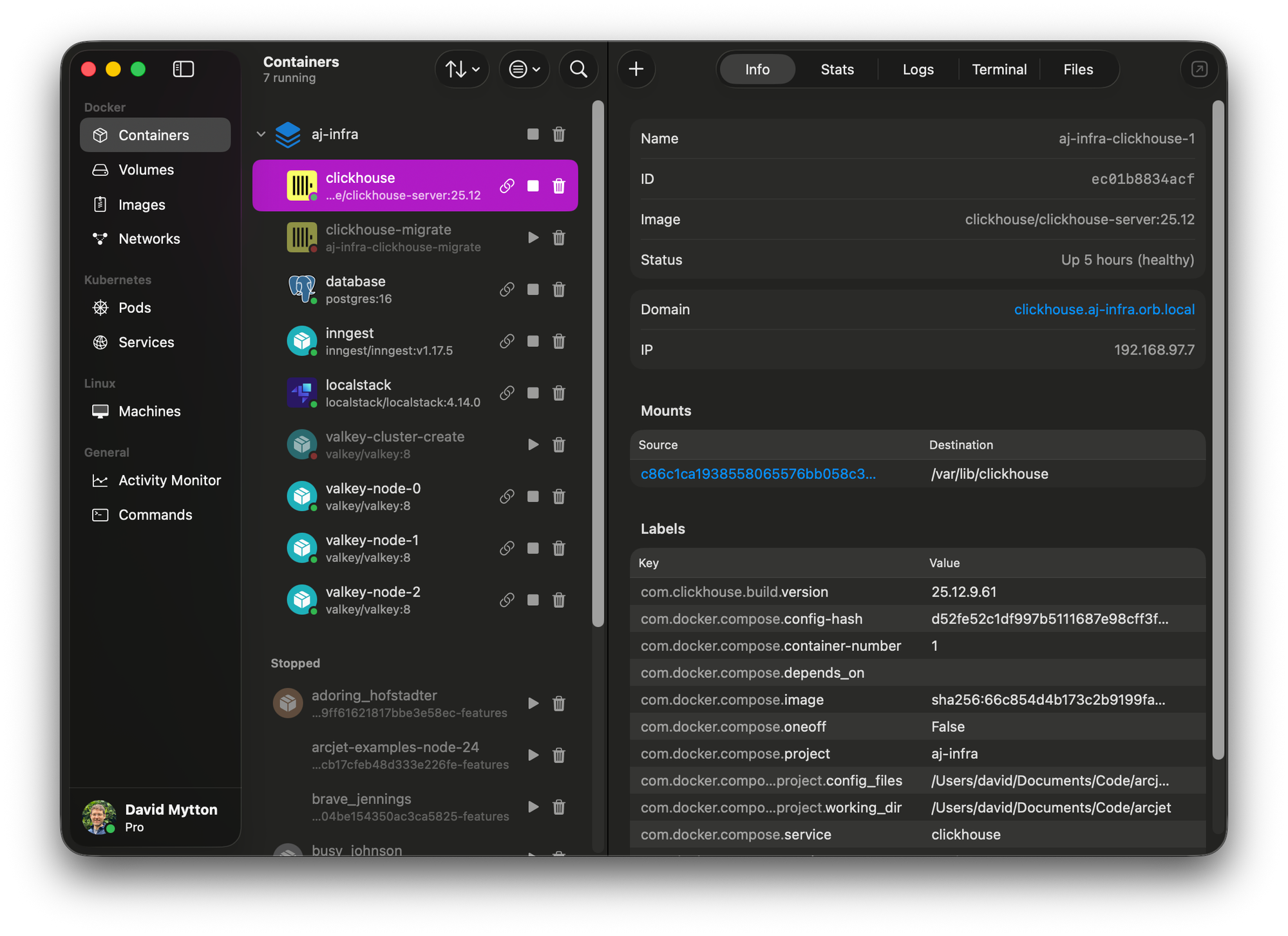Switch to the Terminal tab
The image size is (1288, 936).
pyautogui.click(x=999, y=69)
